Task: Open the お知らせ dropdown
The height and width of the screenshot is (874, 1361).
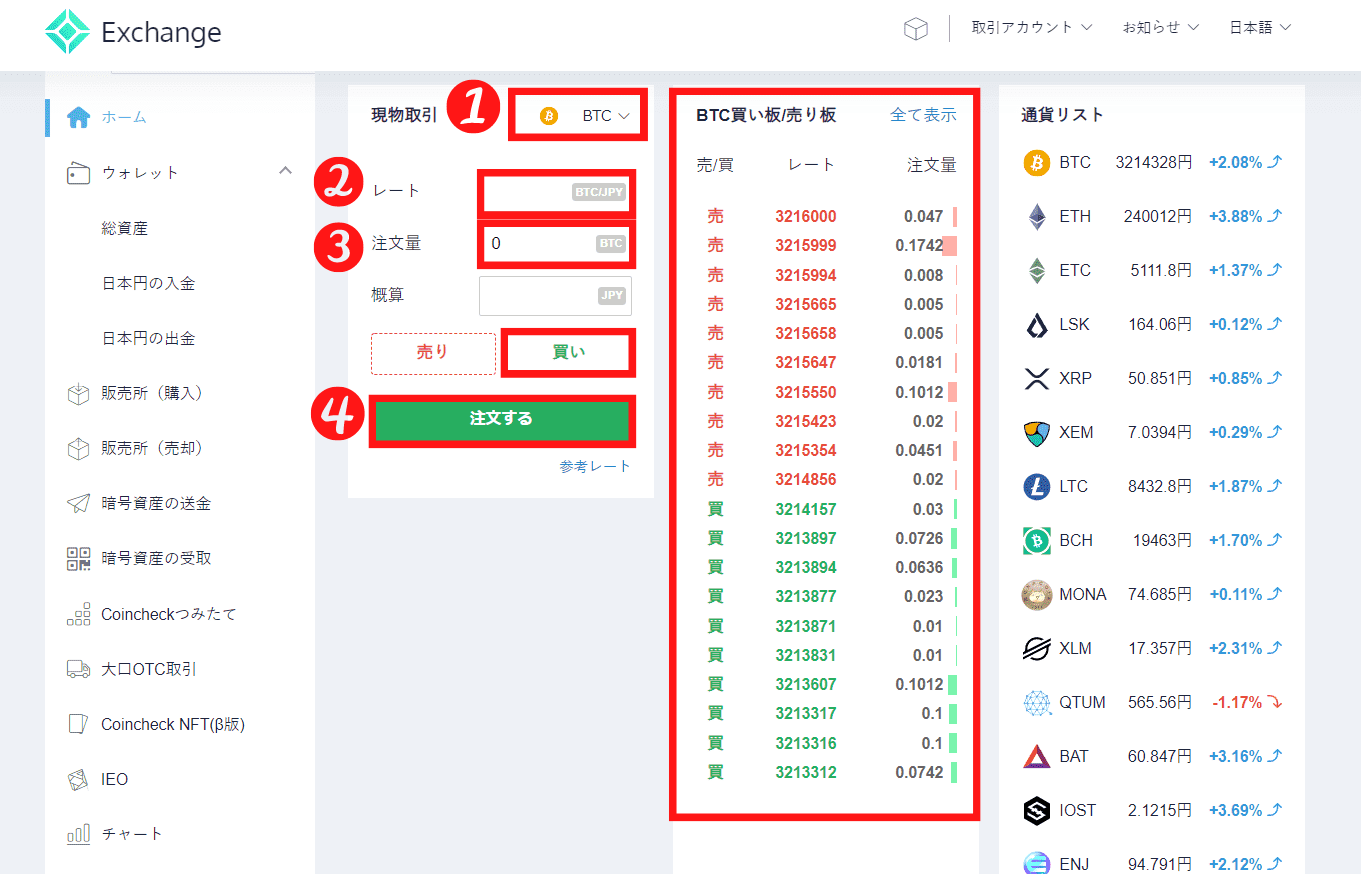Action: point(1160,28)
